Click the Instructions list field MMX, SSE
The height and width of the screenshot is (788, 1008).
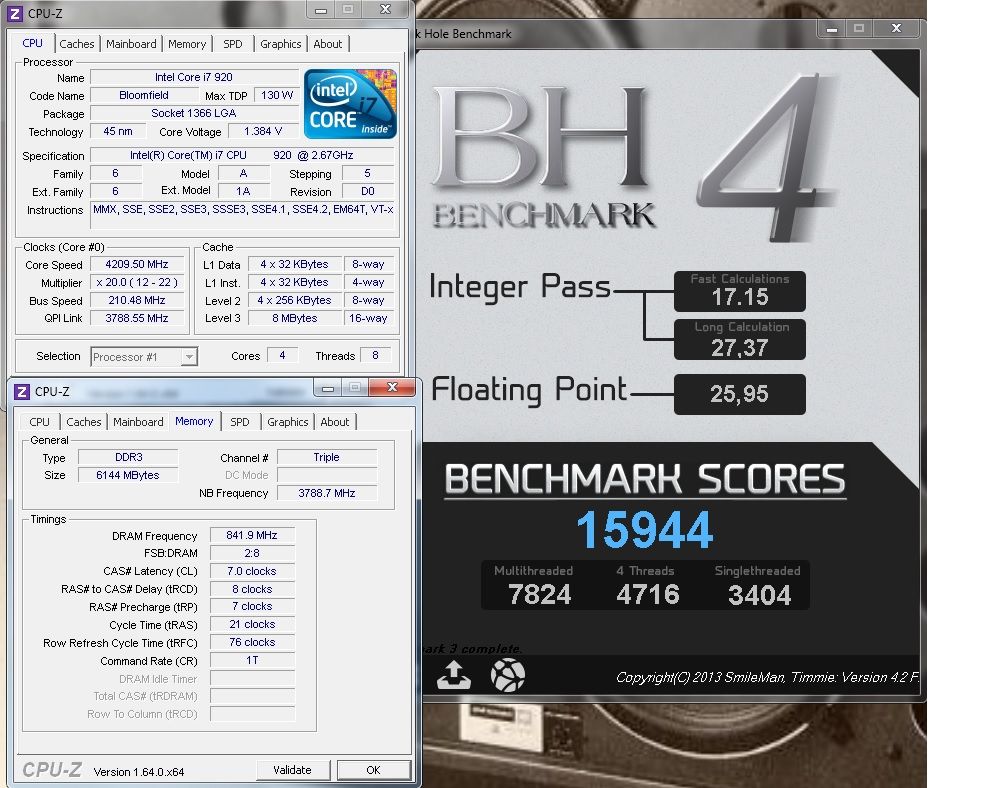(x=243, y=216)
